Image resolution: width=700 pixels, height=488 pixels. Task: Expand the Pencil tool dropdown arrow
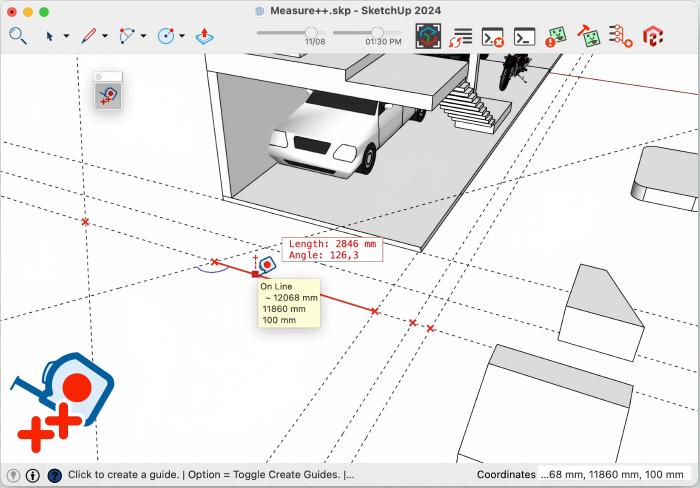[x=105, y=36]
